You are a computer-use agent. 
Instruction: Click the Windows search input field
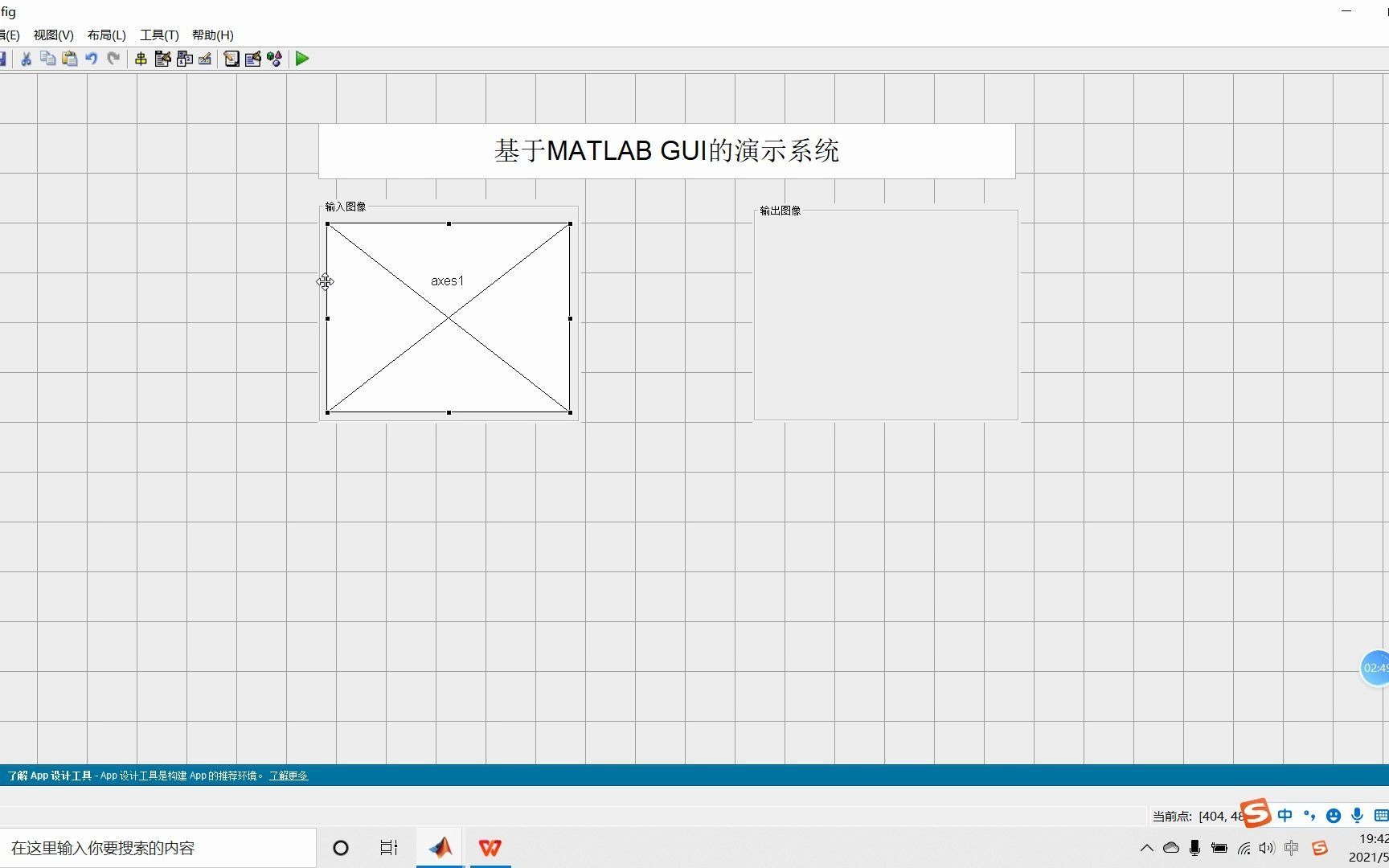click(153, 848)
